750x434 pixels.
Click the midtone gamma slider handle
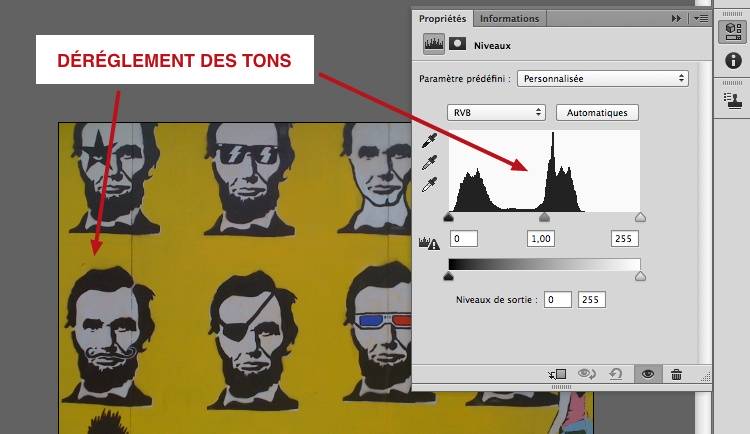544,218
